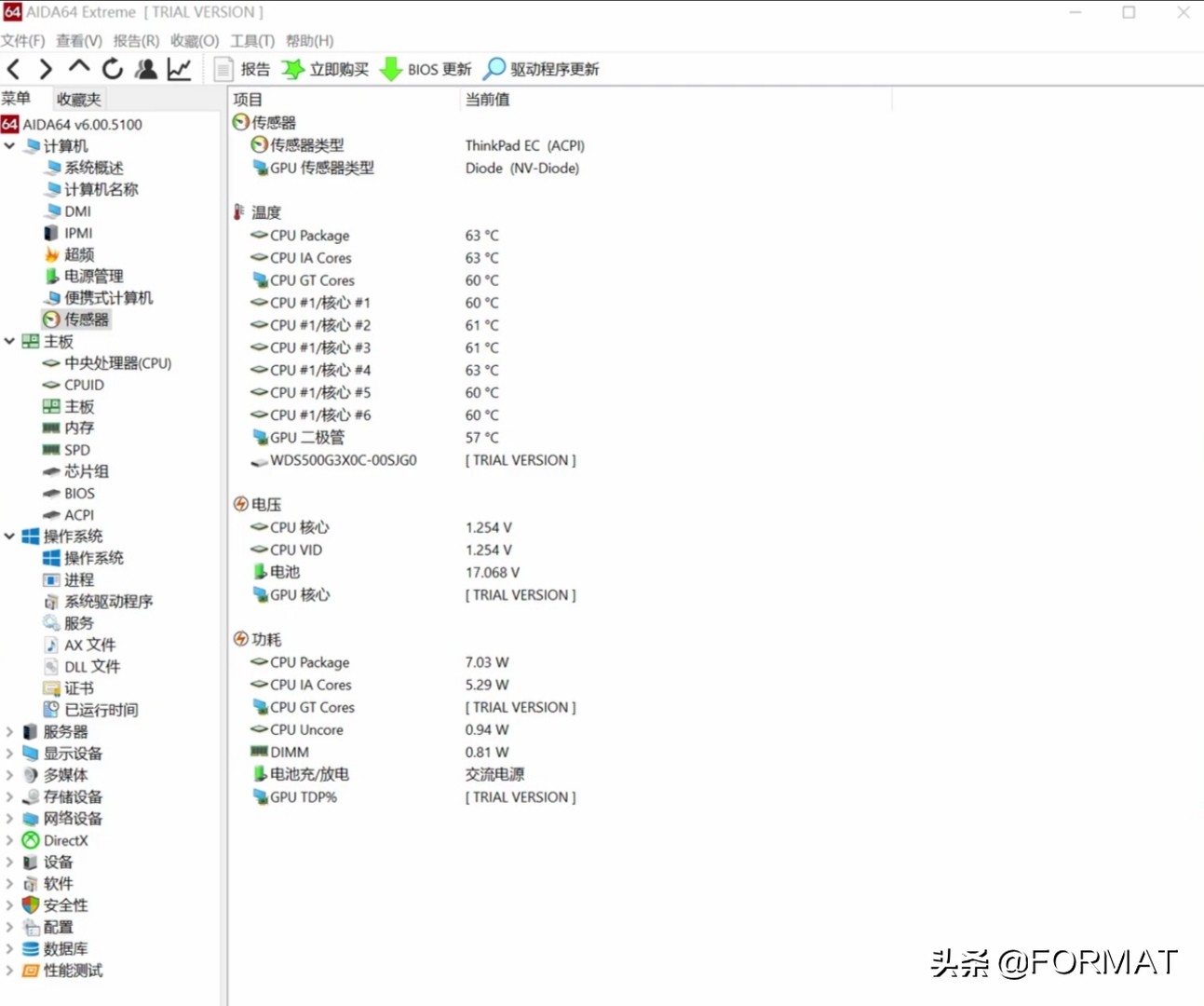Expand the 多媒体 tree node
1204x1006 pixels.
pos(9,775)
